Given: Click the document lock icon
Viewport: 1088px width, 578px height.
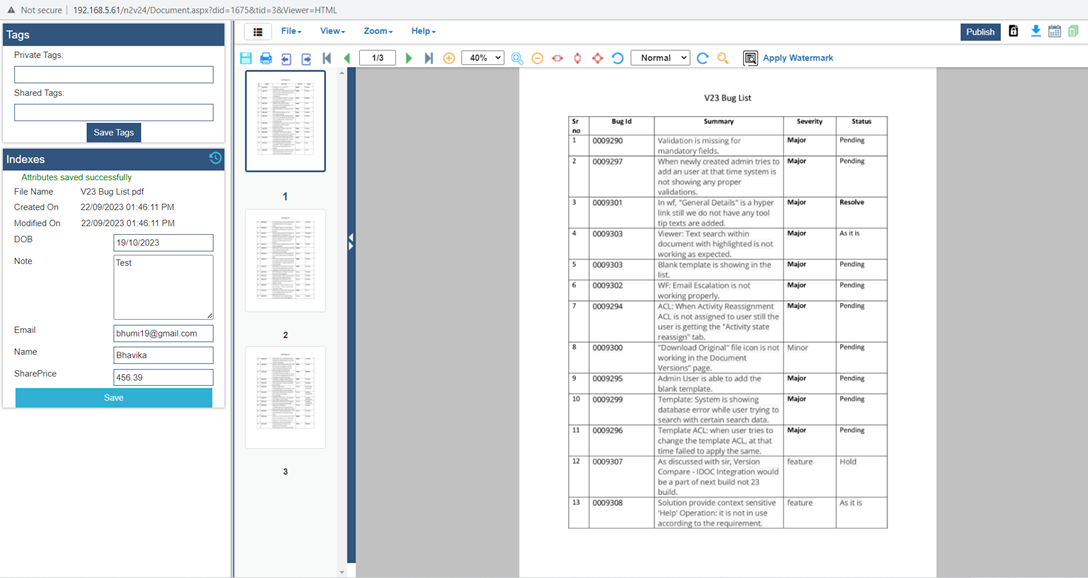Looking at the screenshot, I should (1013, 31).
